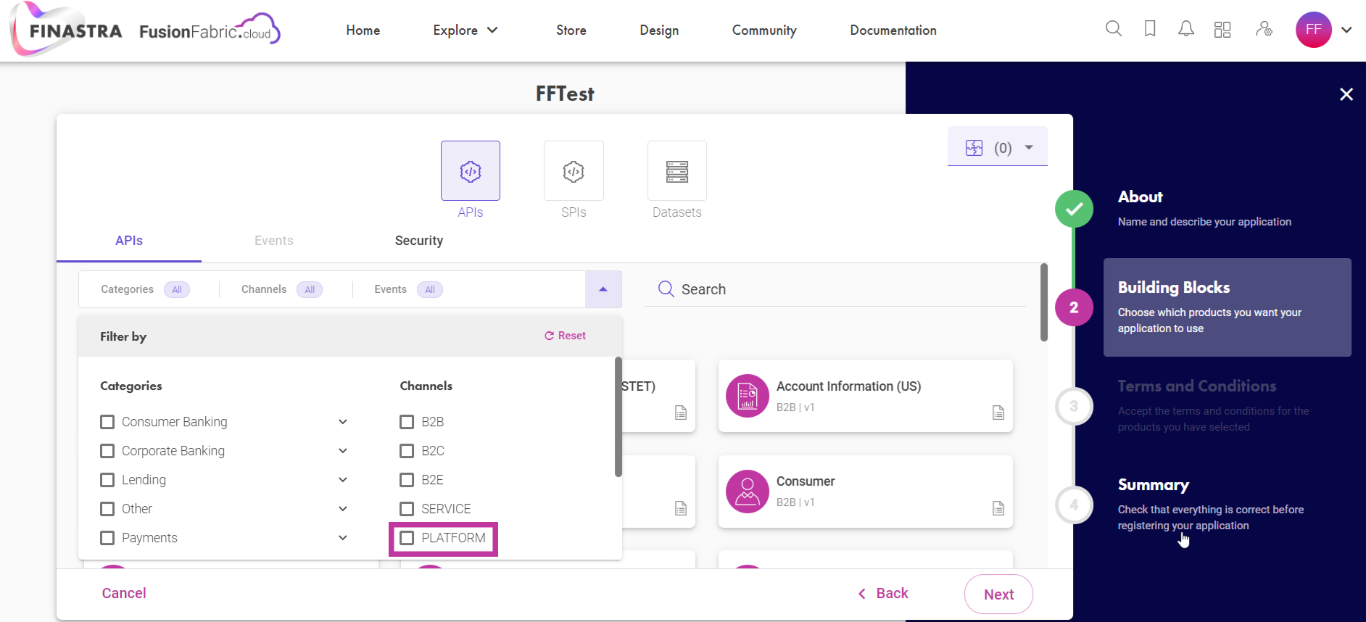Expand the Consumer Banking category chevron
The image size is (1366, 622).
(x=343, y=422)
